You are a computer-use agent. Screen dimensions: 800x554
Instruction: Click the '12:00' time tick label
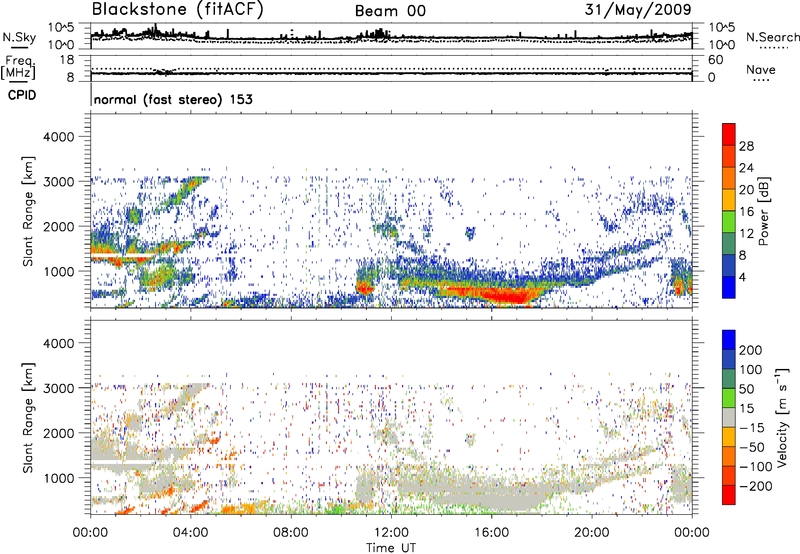(391, 533)
